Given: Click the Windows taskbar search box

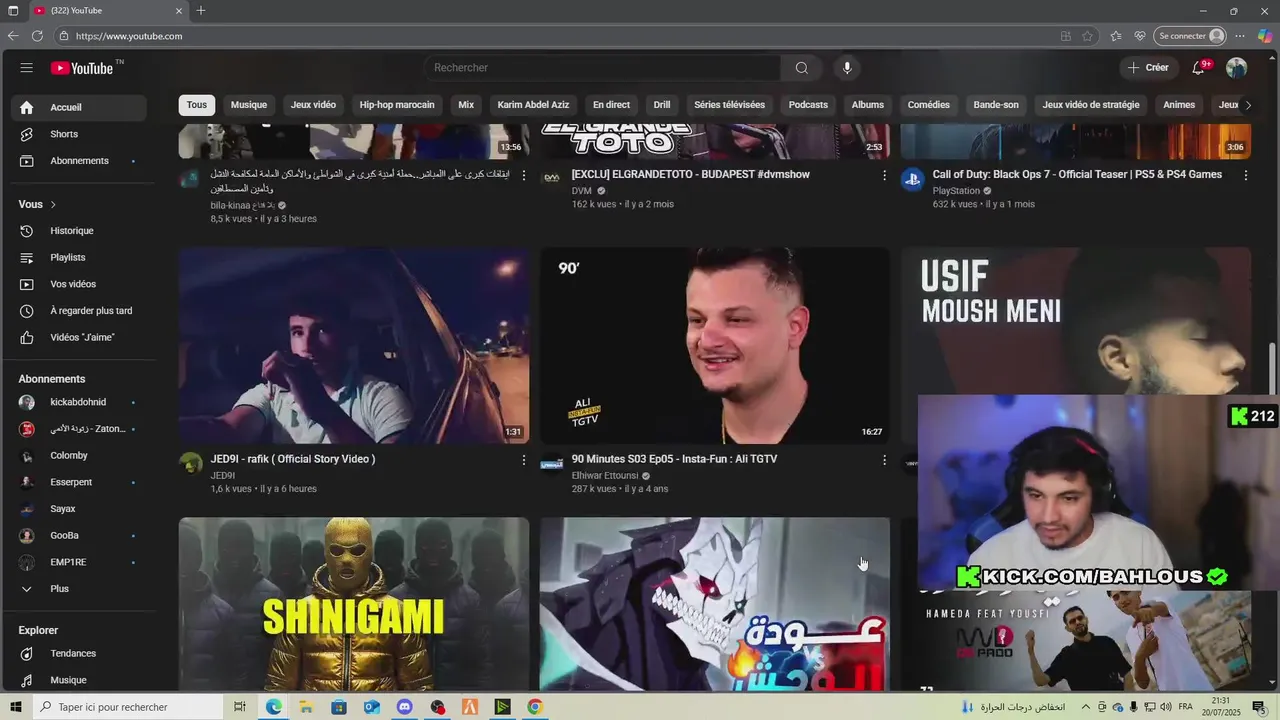Looking at the screenshot, I should (x=127, y=707).
